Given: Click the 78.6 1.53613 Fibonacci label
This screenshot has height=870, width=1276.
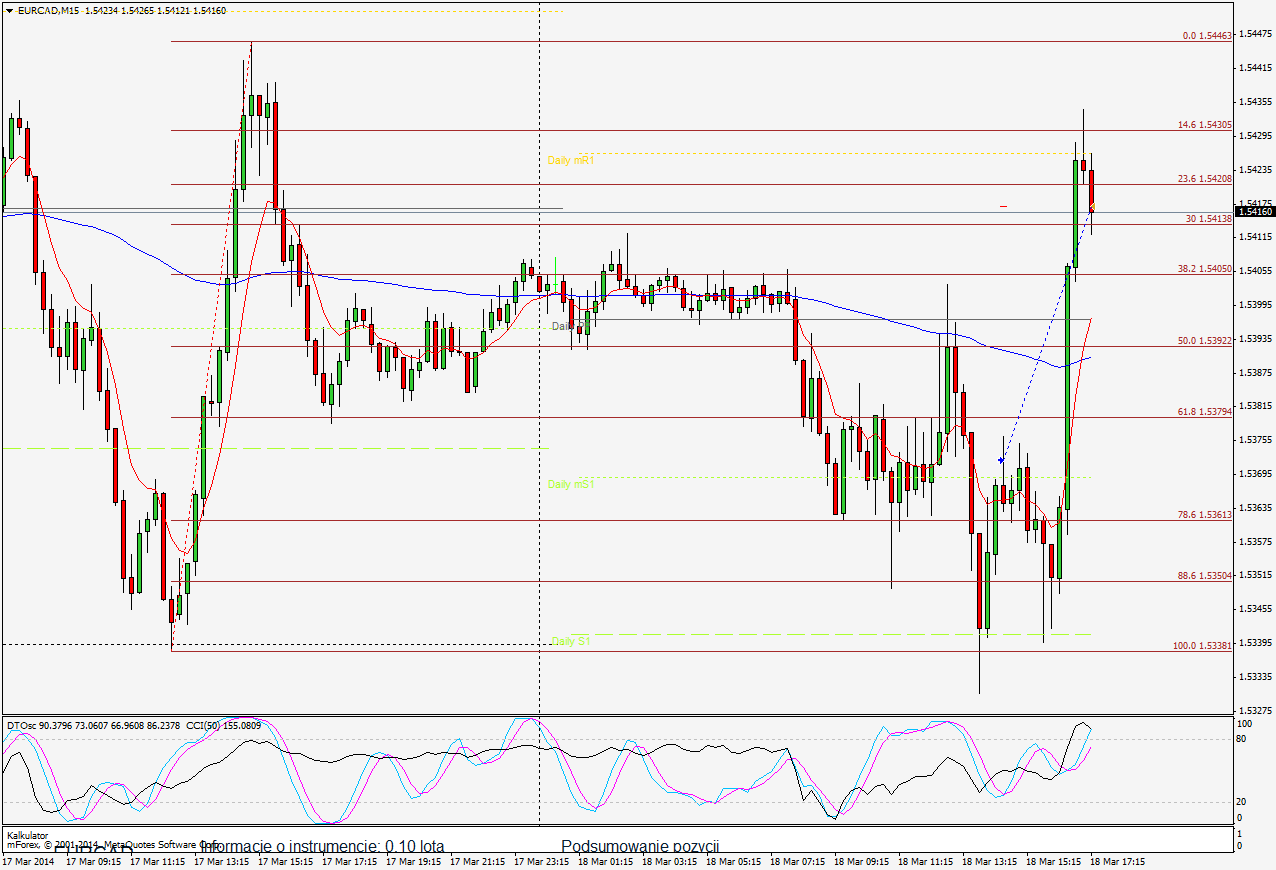Looking at the screenshot, I should pyautogui.click(x=1205, y=514).
